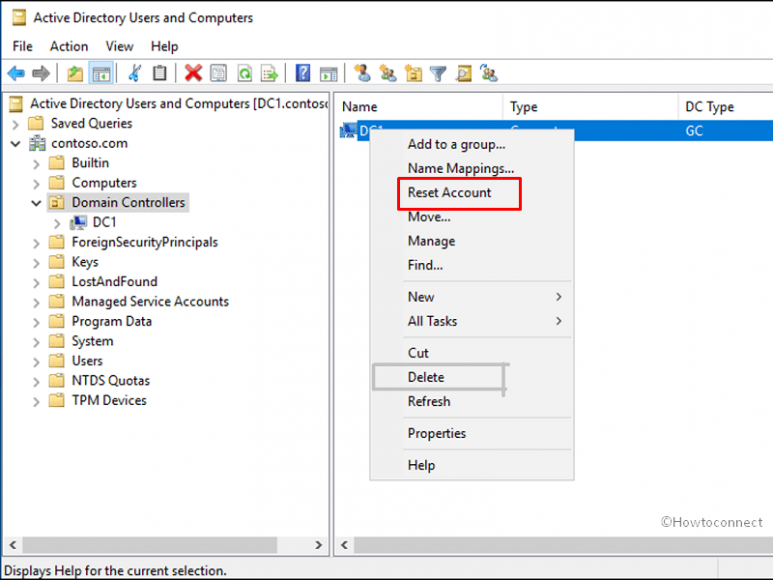Expand the Builtin container
The image size is (773, 580).
[36, 164]
